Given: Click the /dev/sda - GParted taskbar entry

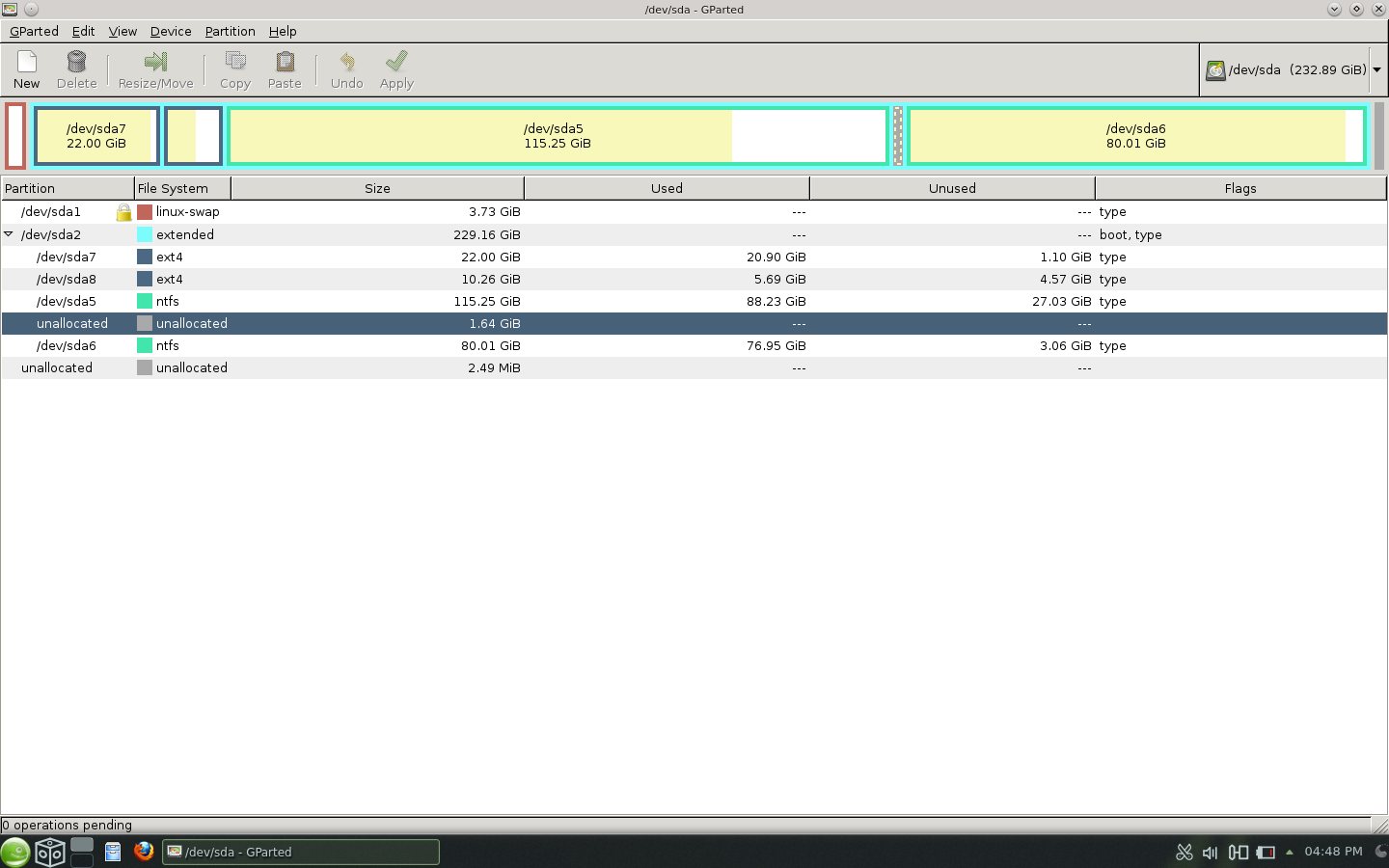Looking at the screenshot, I should pyautogui.click(x=301, y=852).
